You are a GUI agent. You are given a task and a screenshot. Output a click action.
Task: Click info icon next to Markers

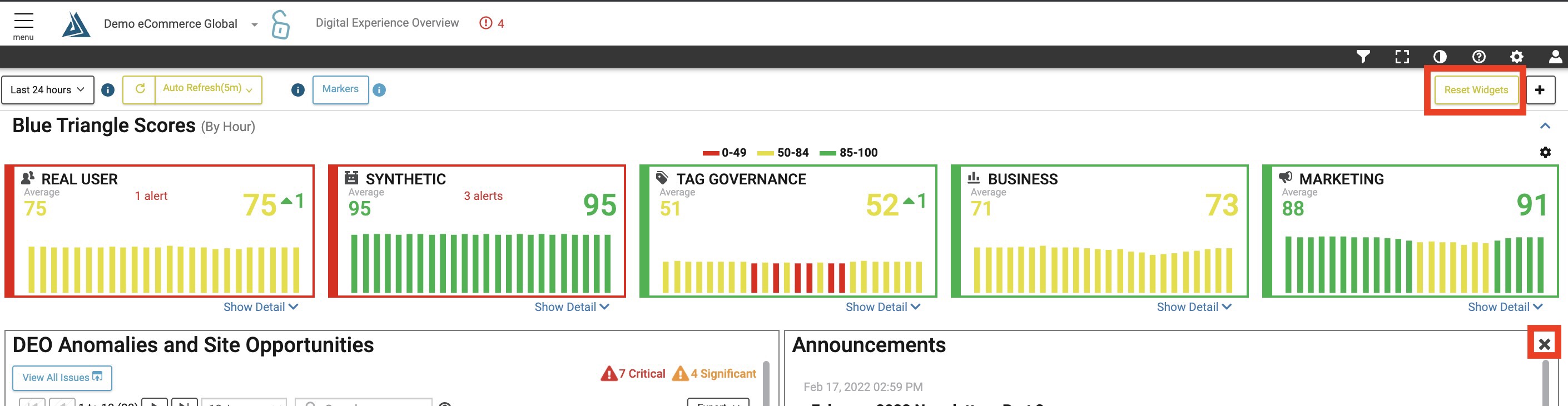point(379,90)
